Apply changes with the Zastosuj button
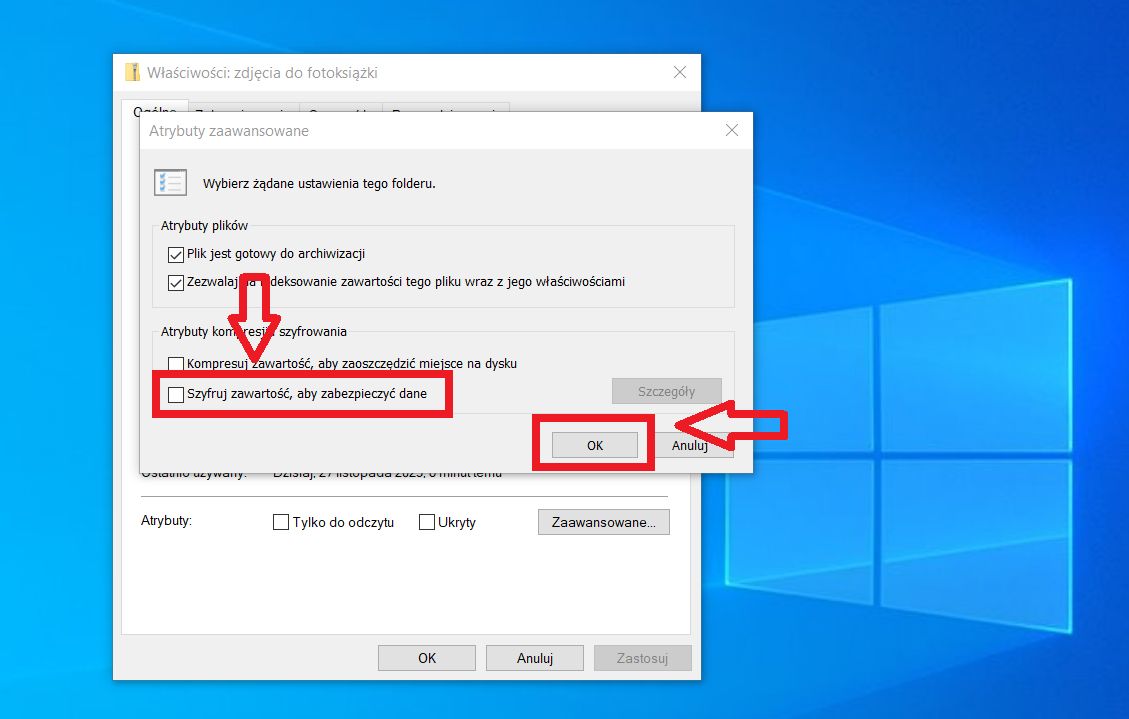This screenshot has height=719, width=1129. [x=642, y=657]
